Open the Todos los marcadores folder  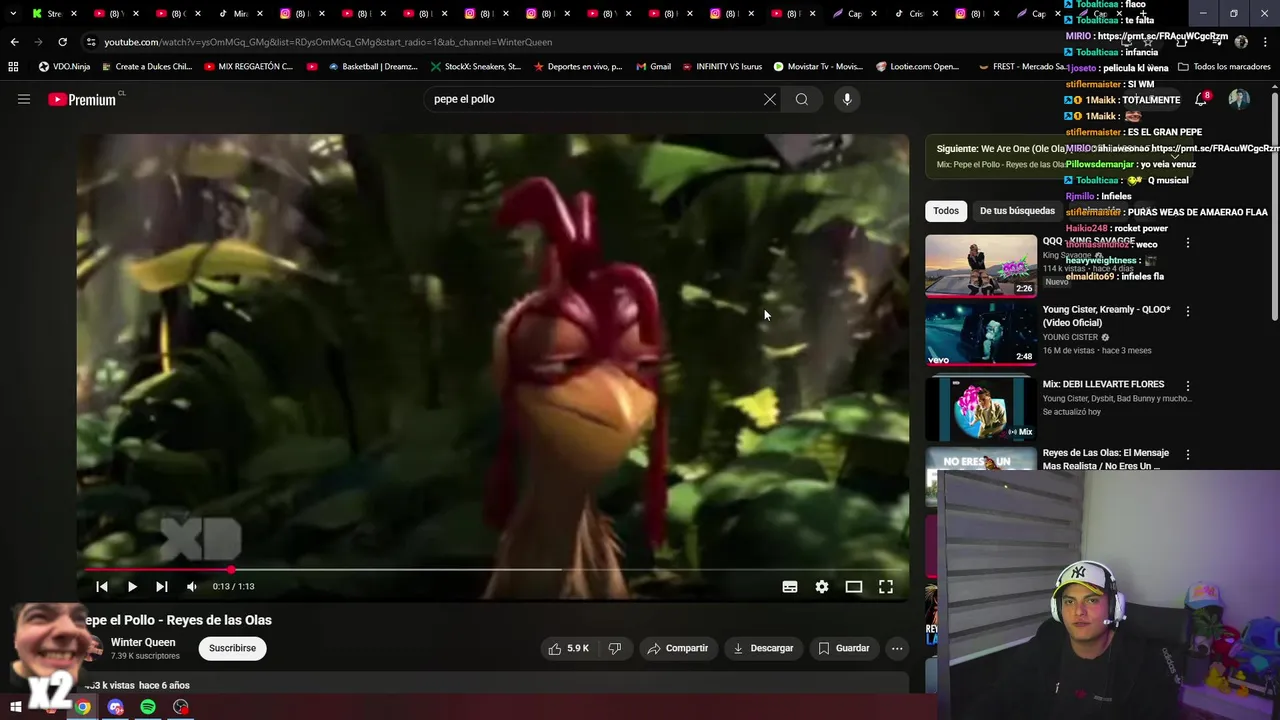coord(1224,67)
